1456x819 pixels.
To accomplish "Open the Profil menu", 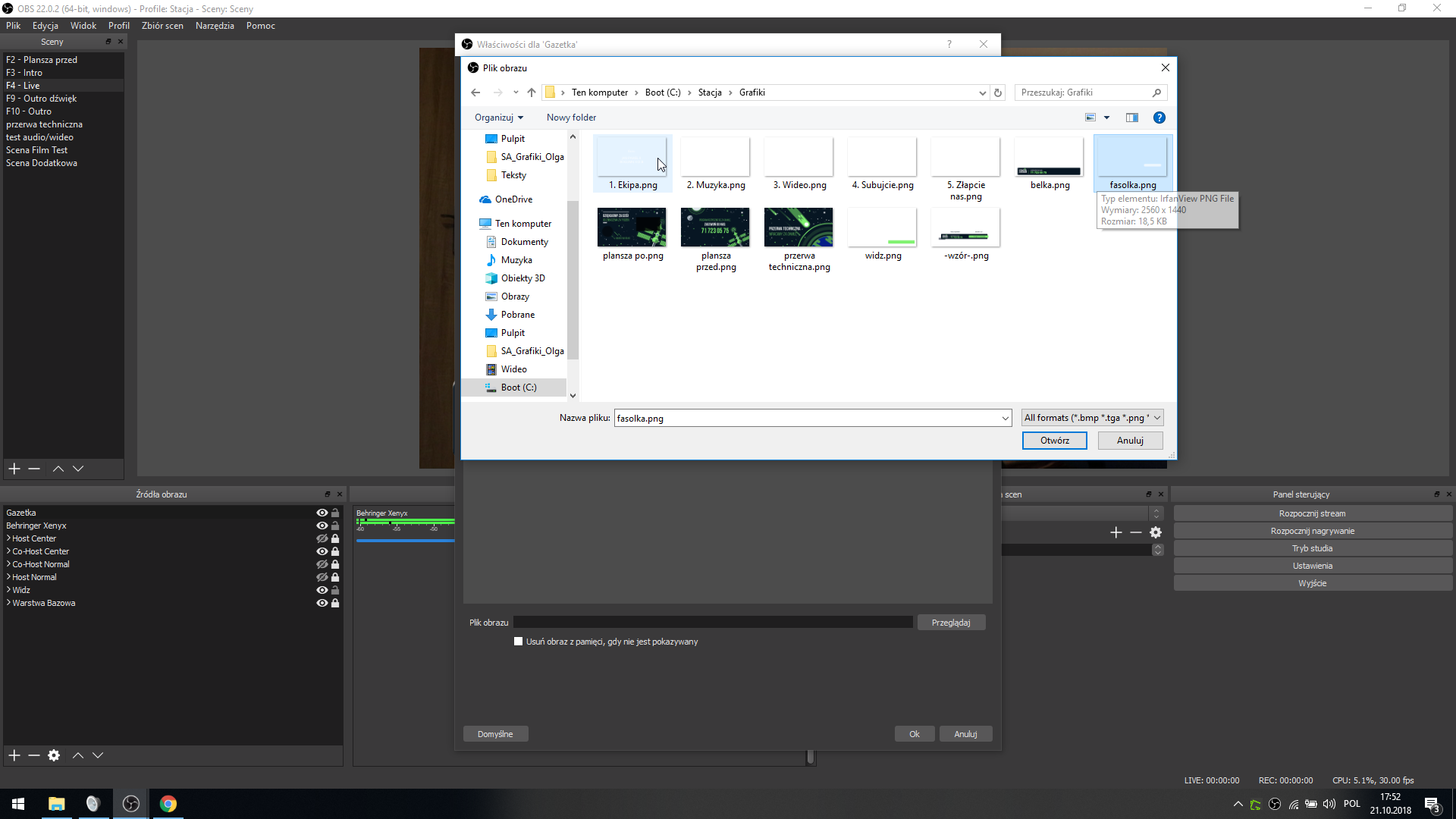I will tap(118, 26).
